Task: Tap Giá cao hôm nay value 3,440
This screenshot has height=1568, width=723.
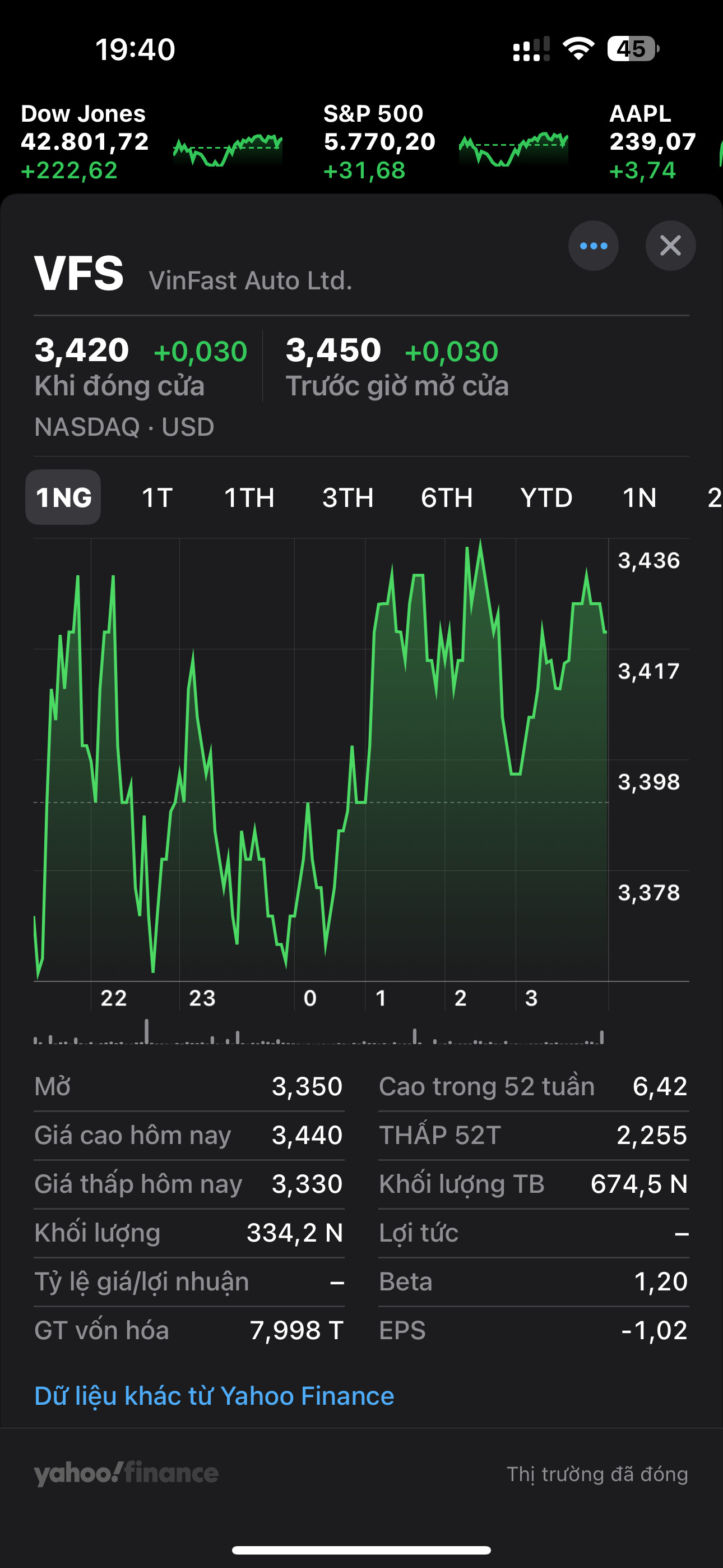Action: click(x=307, y=1135)
